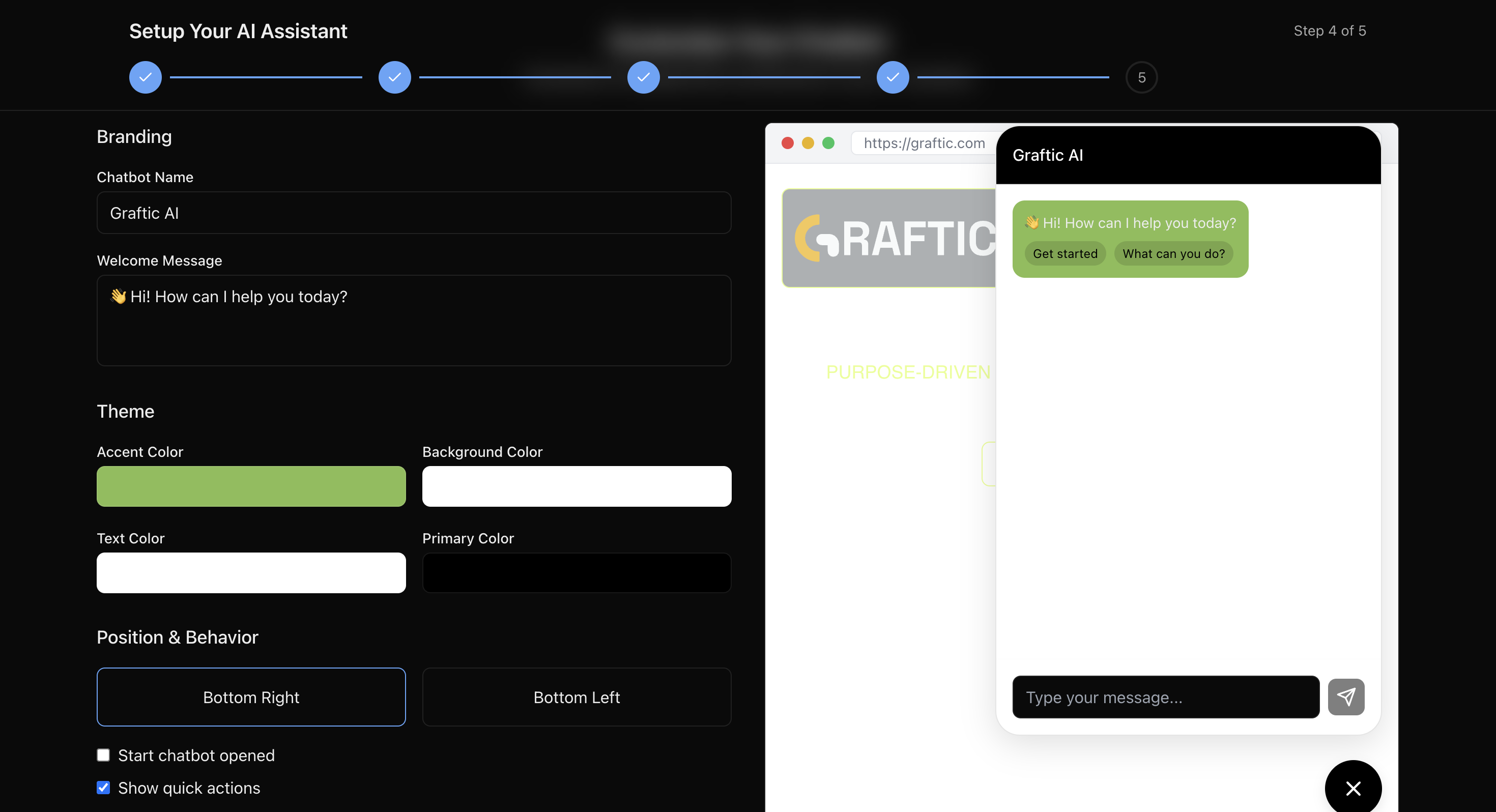Select the fourth step checkmark circle

tap(892, 77)
